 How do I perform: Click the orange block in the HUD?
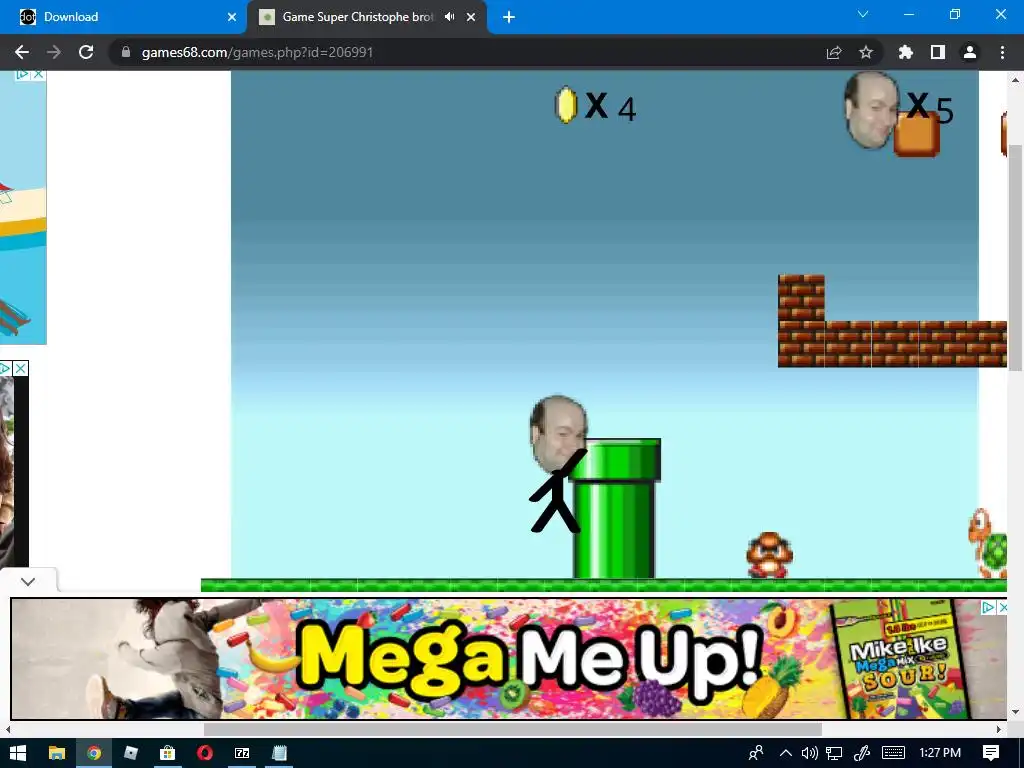click(x=917, y=135)
